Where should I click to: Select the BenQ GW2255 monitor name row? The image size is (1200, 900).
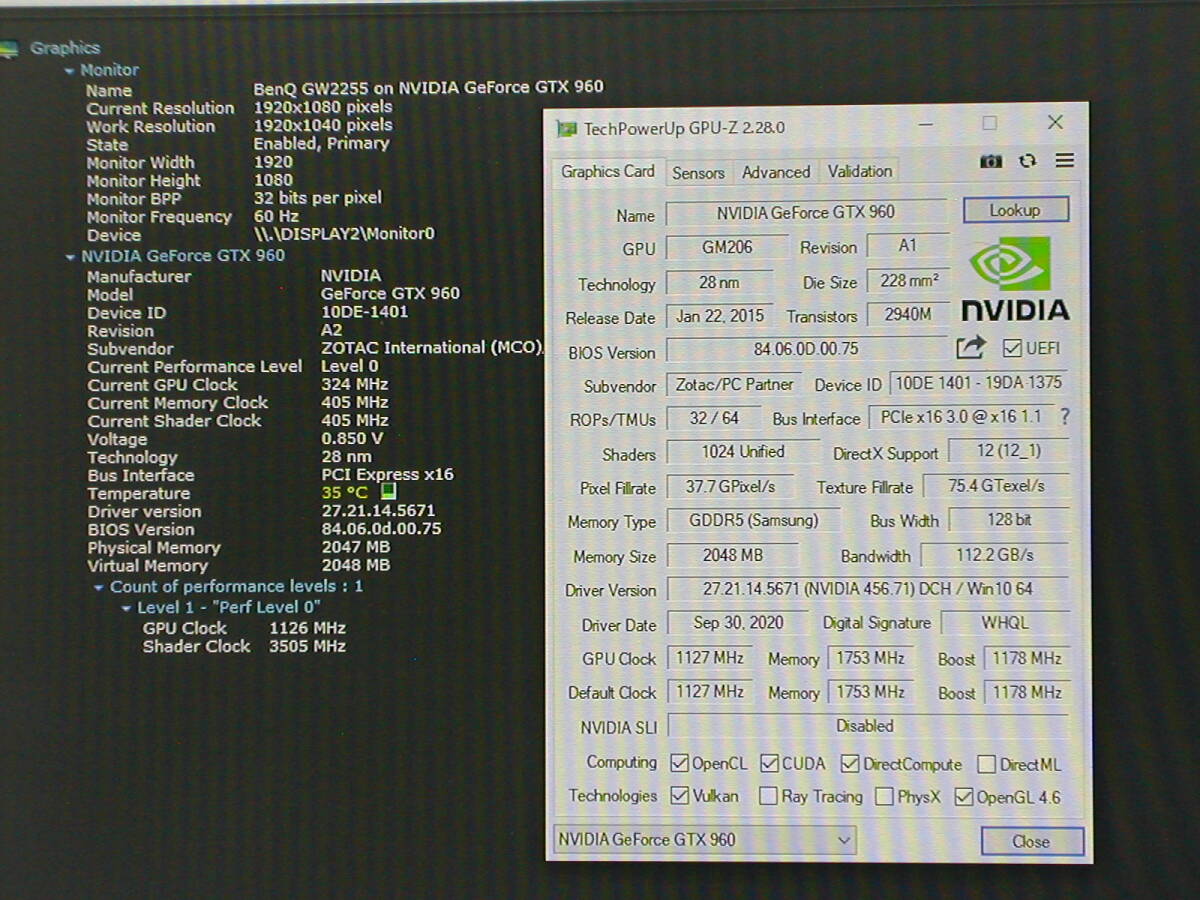click(344, 88)
